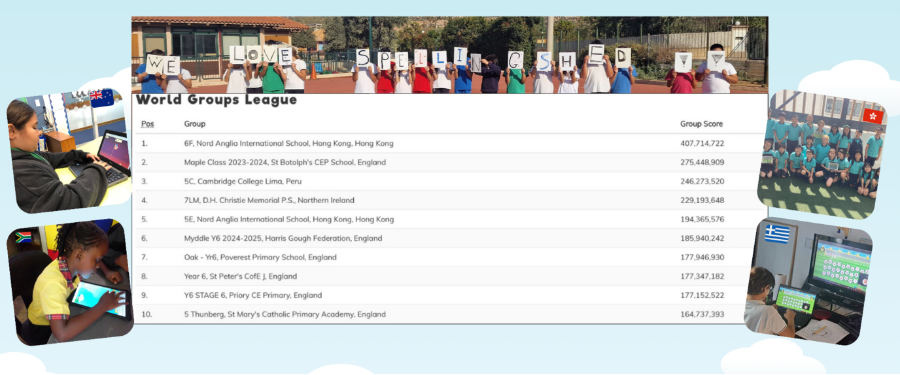The height and width of the screenshot is (375, 900).
Task: Open the girl typing on laptop photo
Action: click(68, 150)
